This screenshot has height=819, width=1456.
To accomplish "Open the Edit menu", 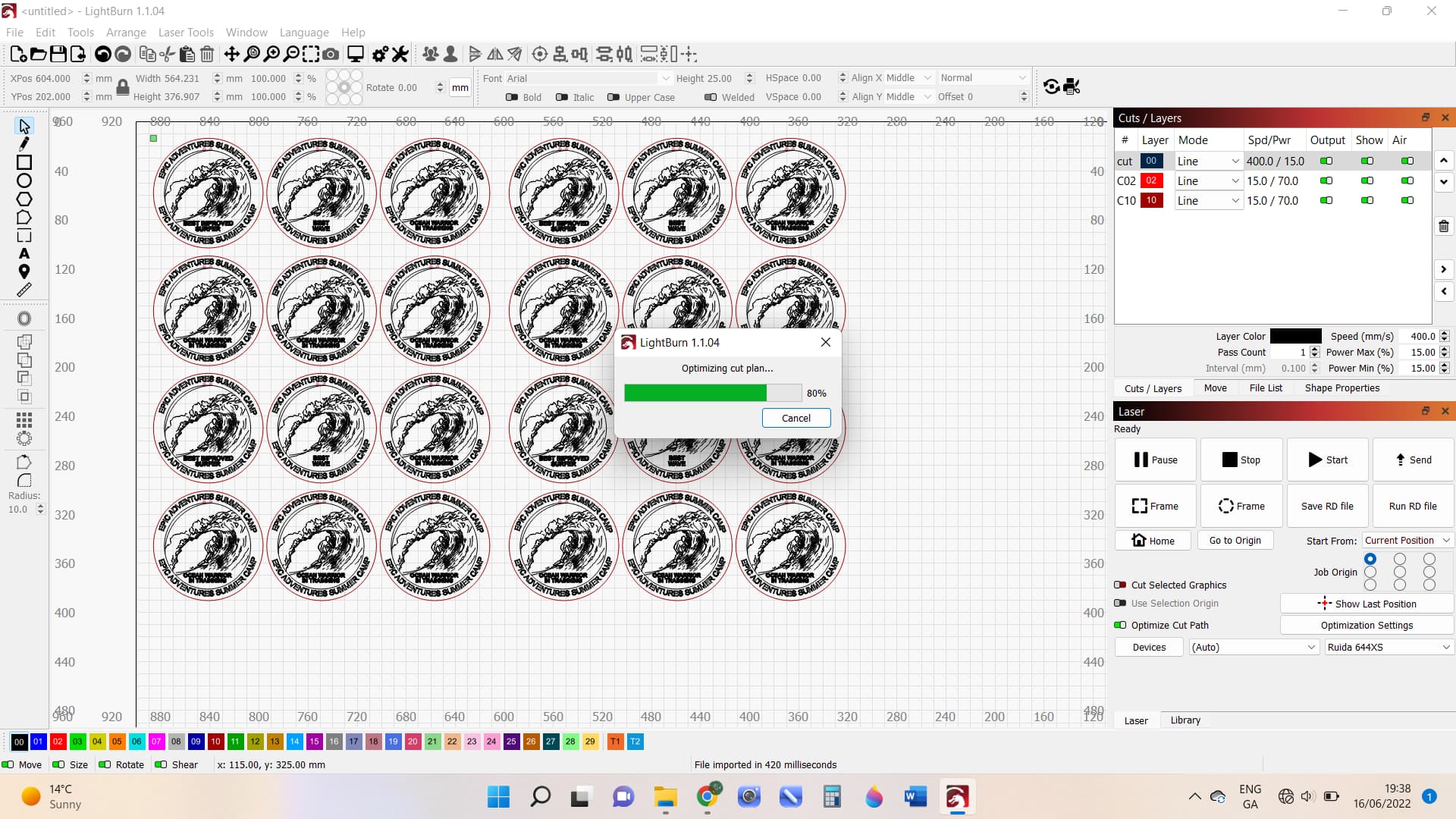I will 45,32.
